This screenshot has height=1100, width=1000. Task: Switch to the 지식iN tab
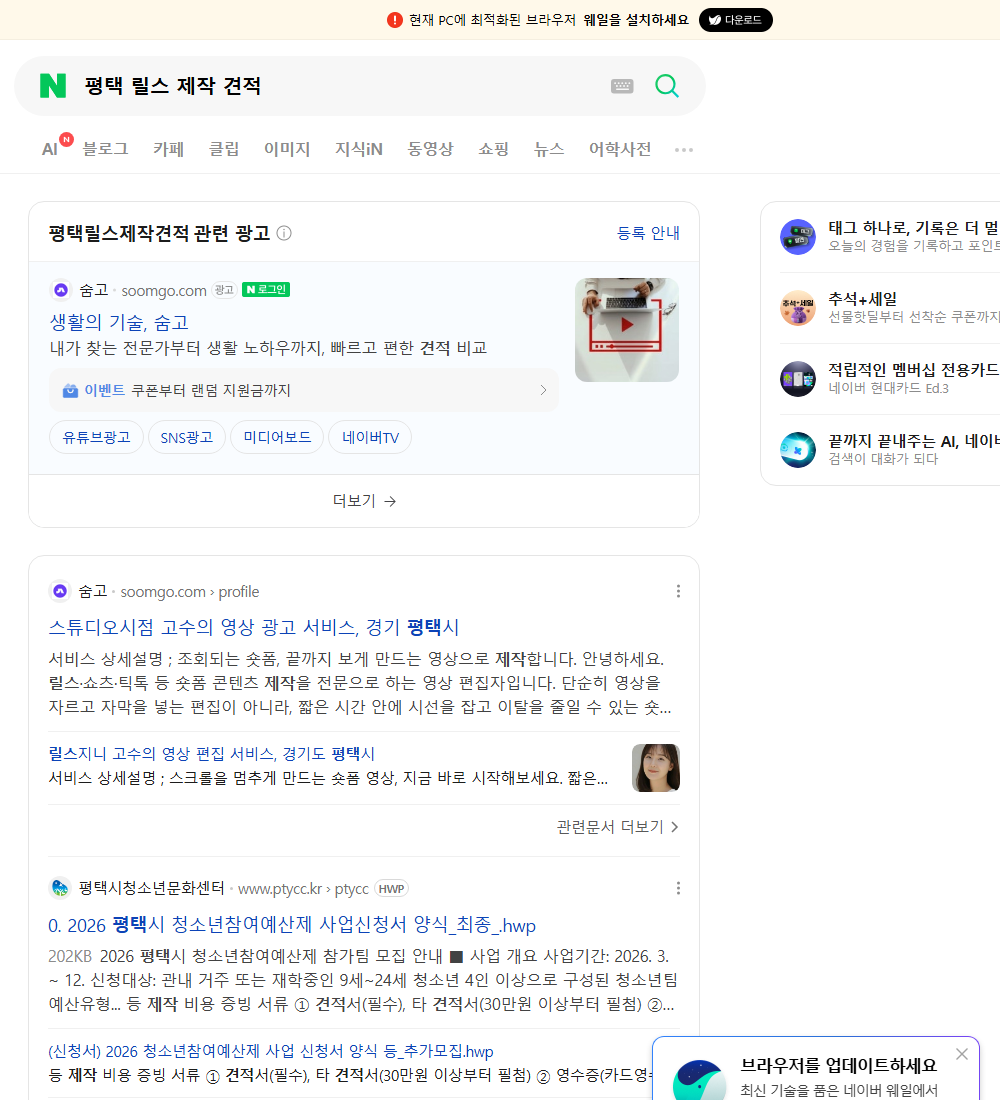359,149
